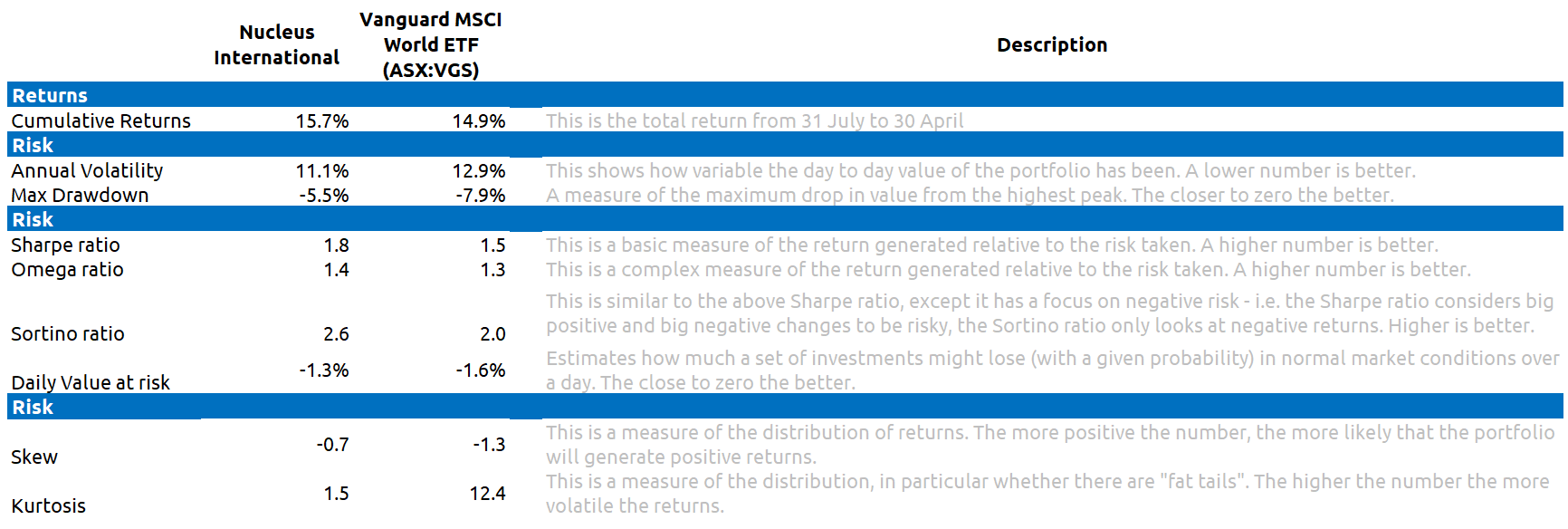
Task: Click the Sharpe ratio row label
Action: (x=65, y=245)
